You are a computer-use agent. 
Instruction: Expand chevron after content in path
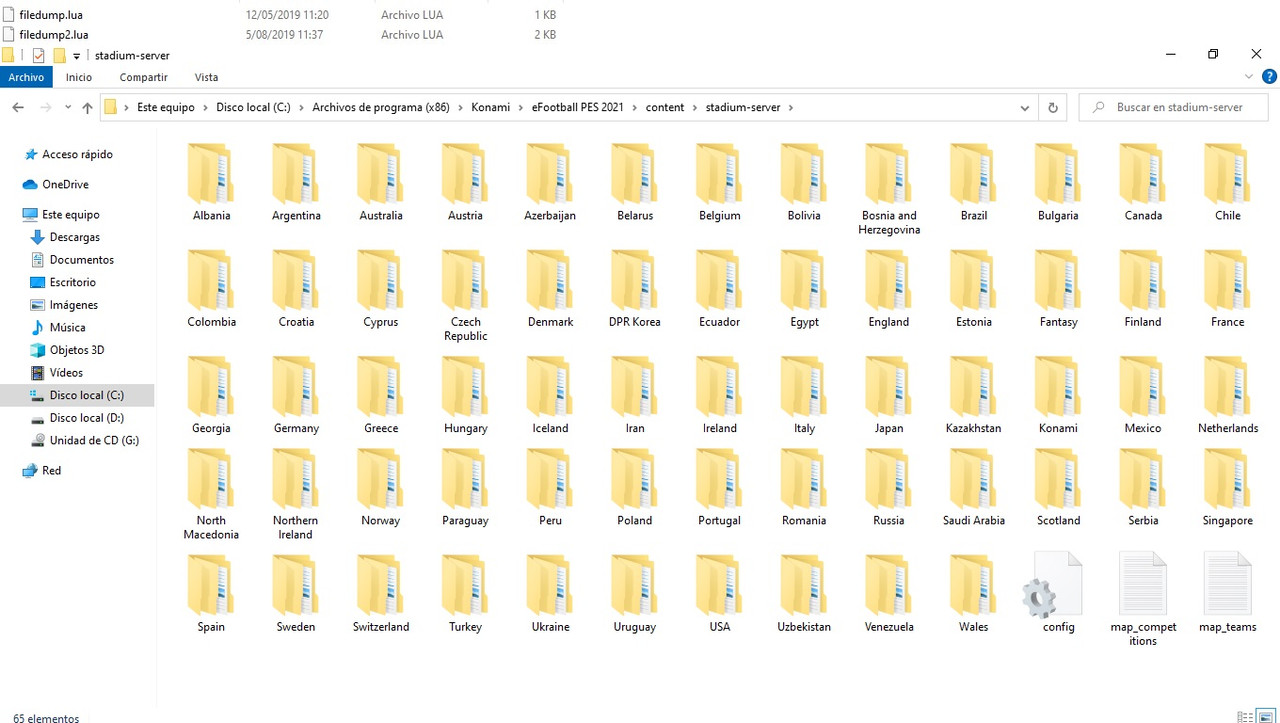695,108
